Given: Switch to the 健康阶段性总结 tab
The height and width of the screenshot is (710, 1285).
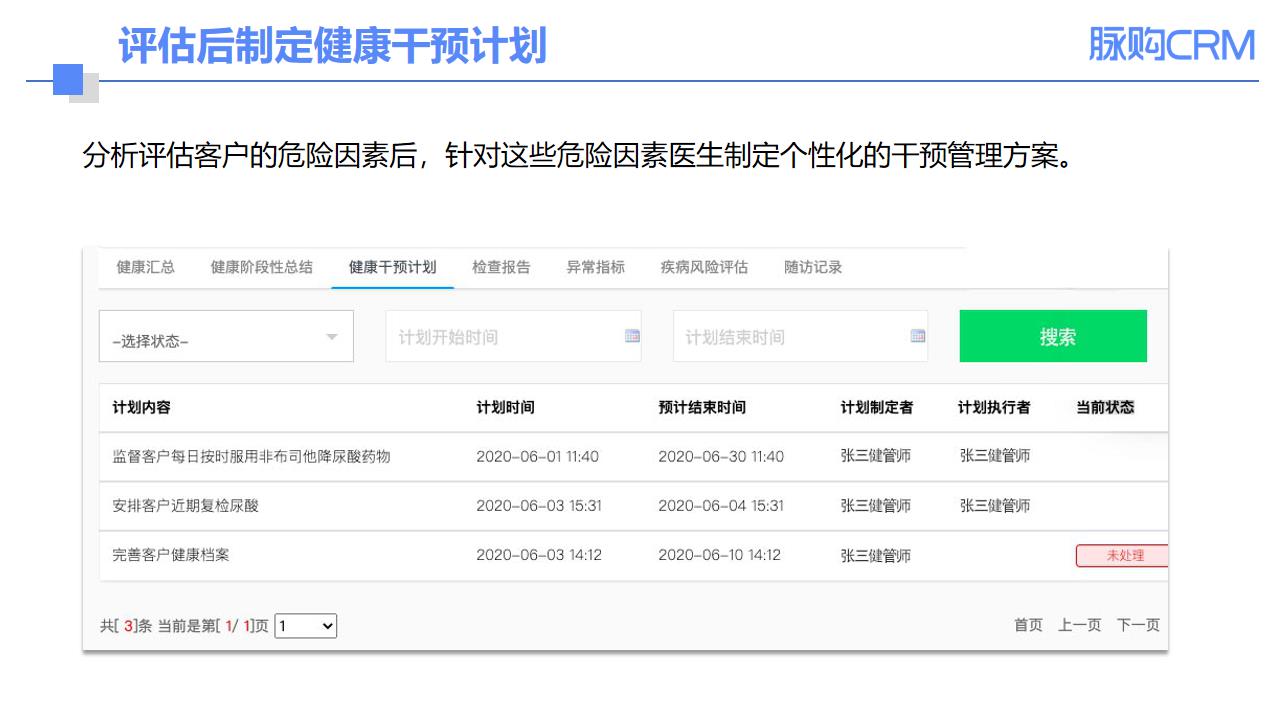Looking at the screenshot, I should (261, 268).
